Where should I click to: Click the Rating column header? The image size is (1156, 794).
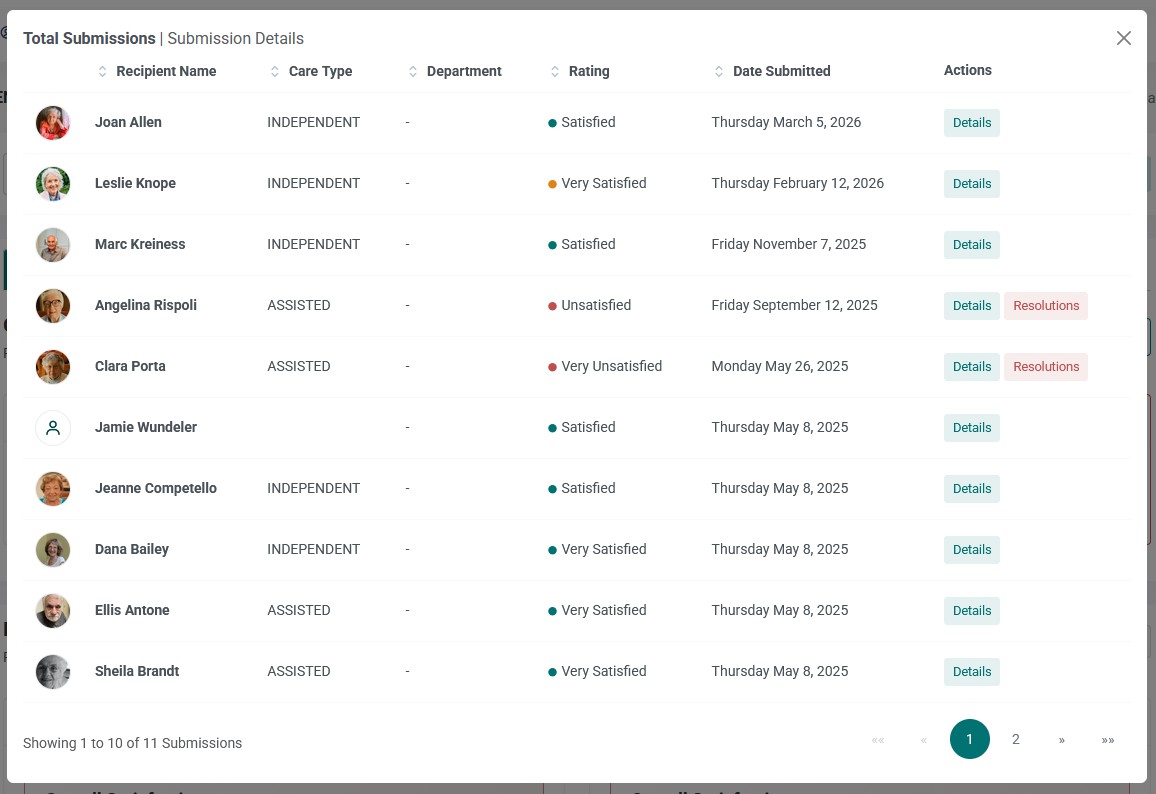coord(589,72)
